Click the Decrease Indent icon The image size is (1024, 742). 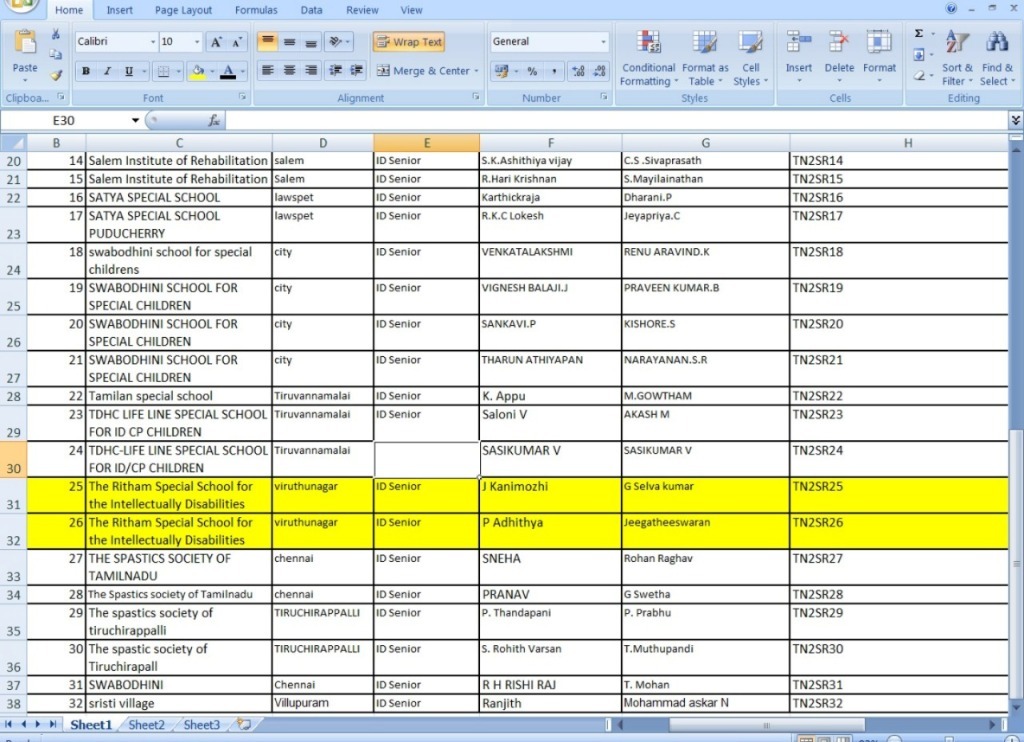click(x=335, y=71)
